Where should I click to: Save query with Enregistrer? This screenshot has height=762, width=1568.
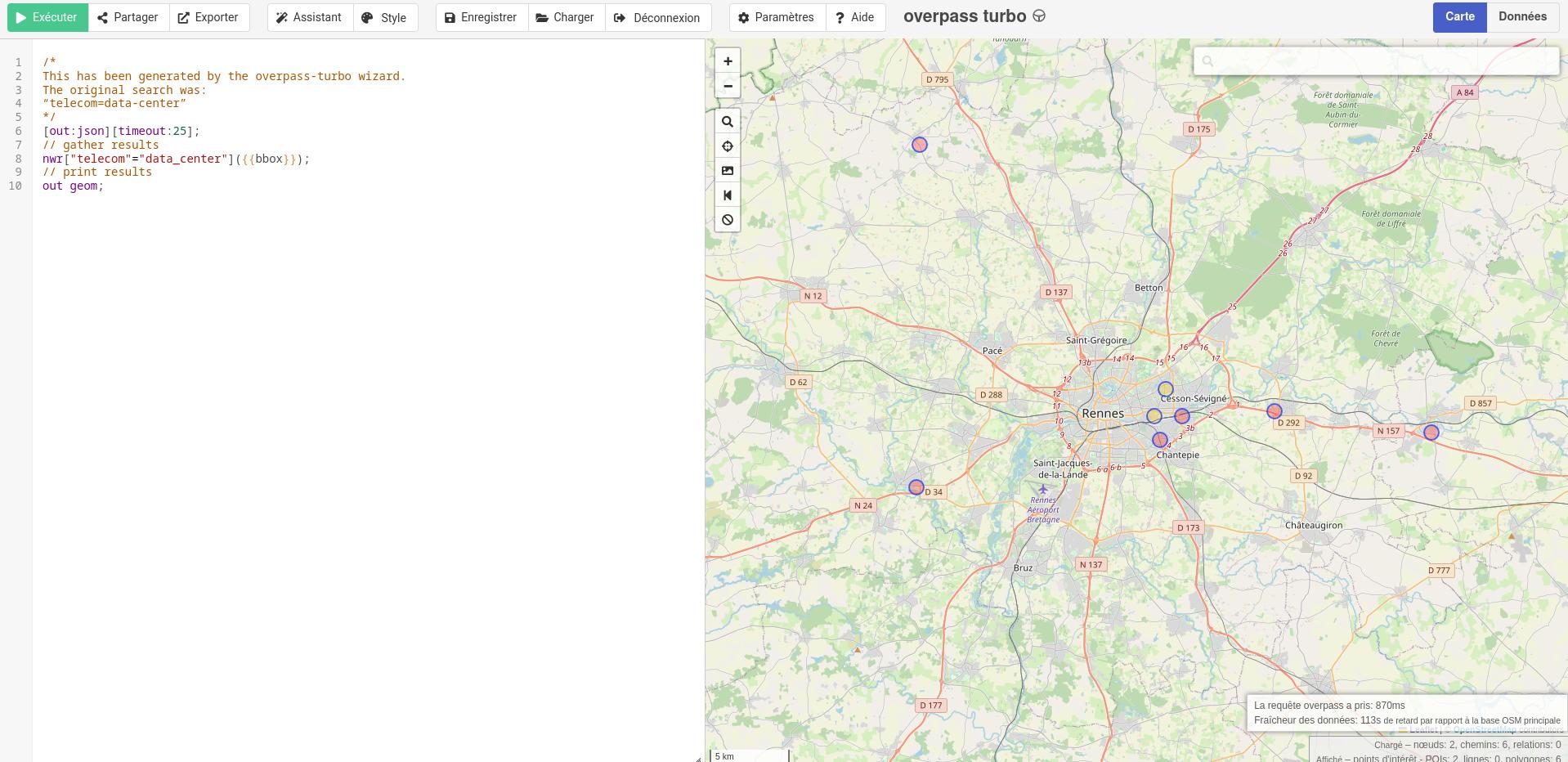click(x=481, y=17)
